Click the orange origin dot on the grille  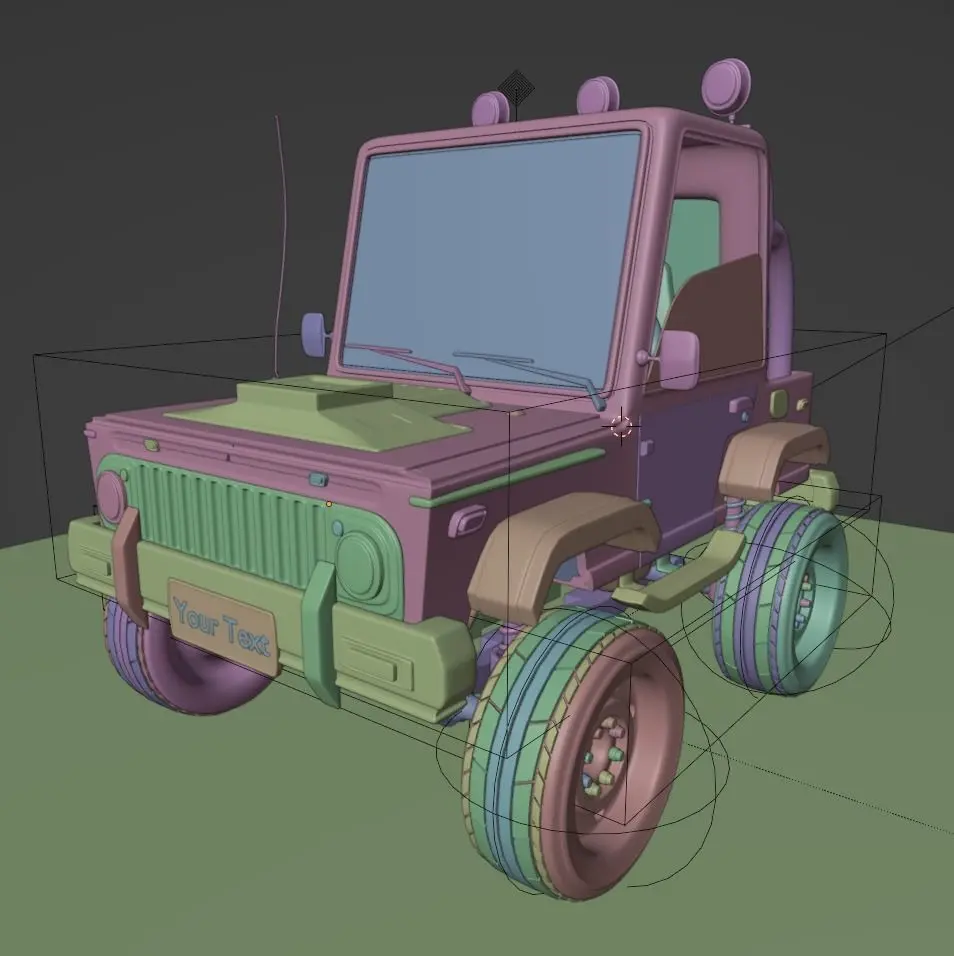tap(329, 504)
